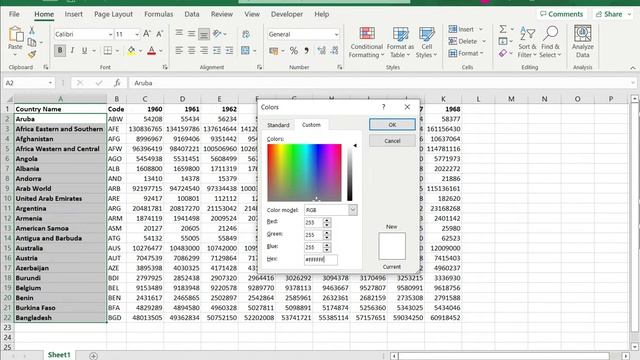Open Sort & Filter menu
Viewport: 640px width, 360px height.
tap(527, 43)
